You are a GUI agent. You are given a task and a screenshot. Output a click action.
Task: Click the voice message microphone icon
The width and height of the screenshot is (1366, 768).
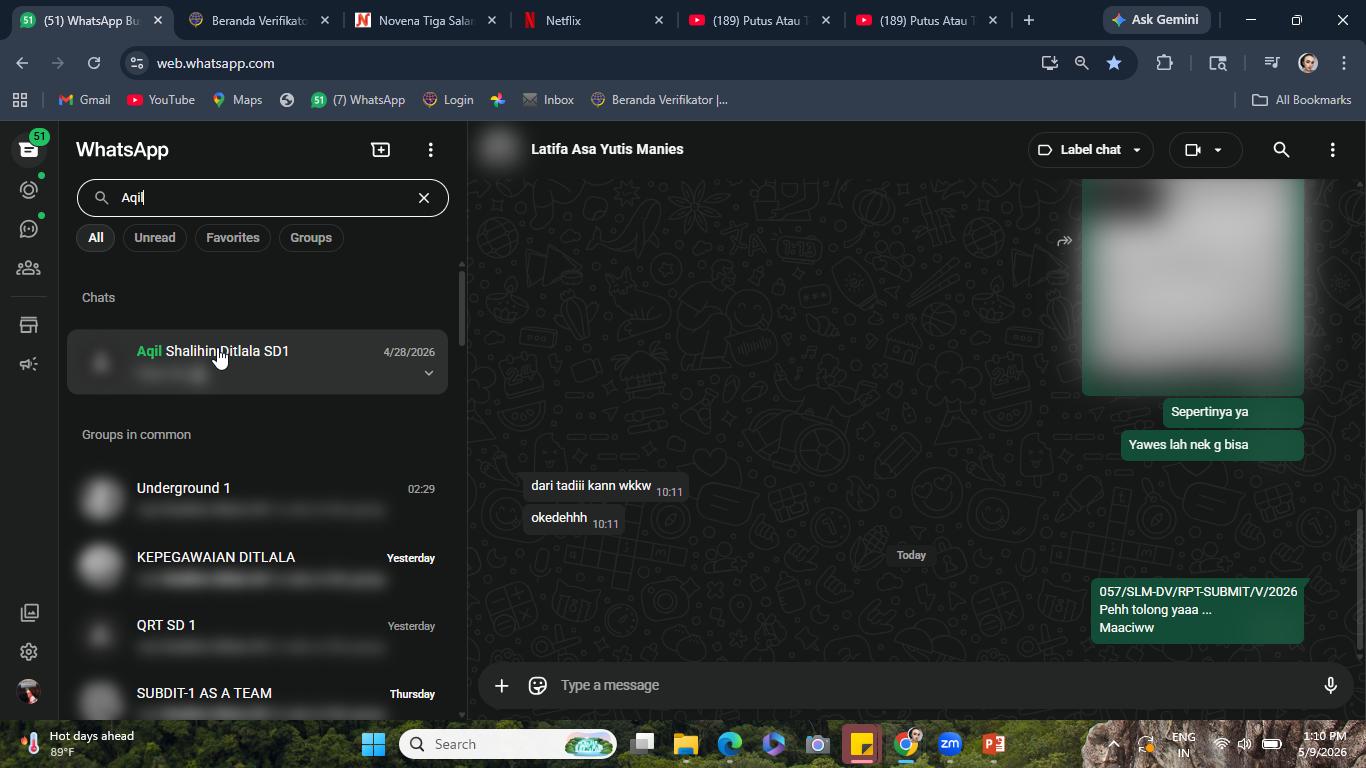1330,685
